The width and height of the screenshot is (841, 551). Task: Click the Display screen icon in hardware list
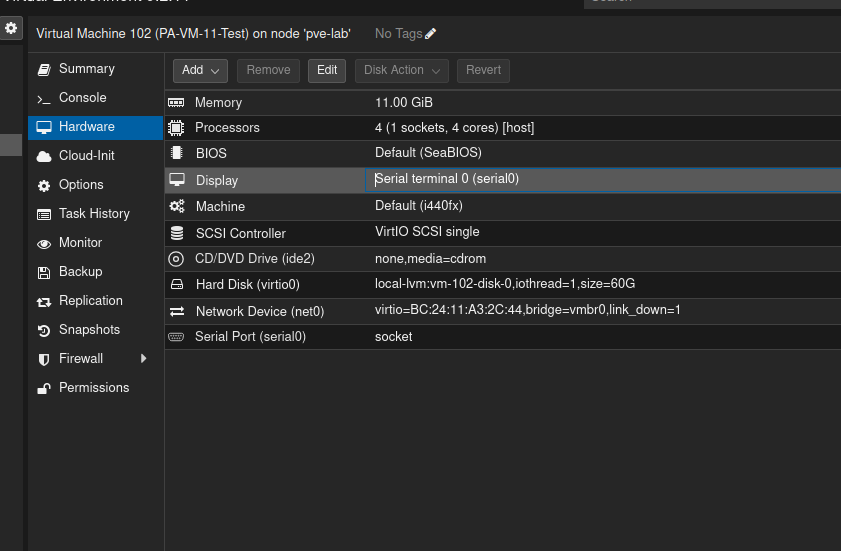tap(177, 180)
